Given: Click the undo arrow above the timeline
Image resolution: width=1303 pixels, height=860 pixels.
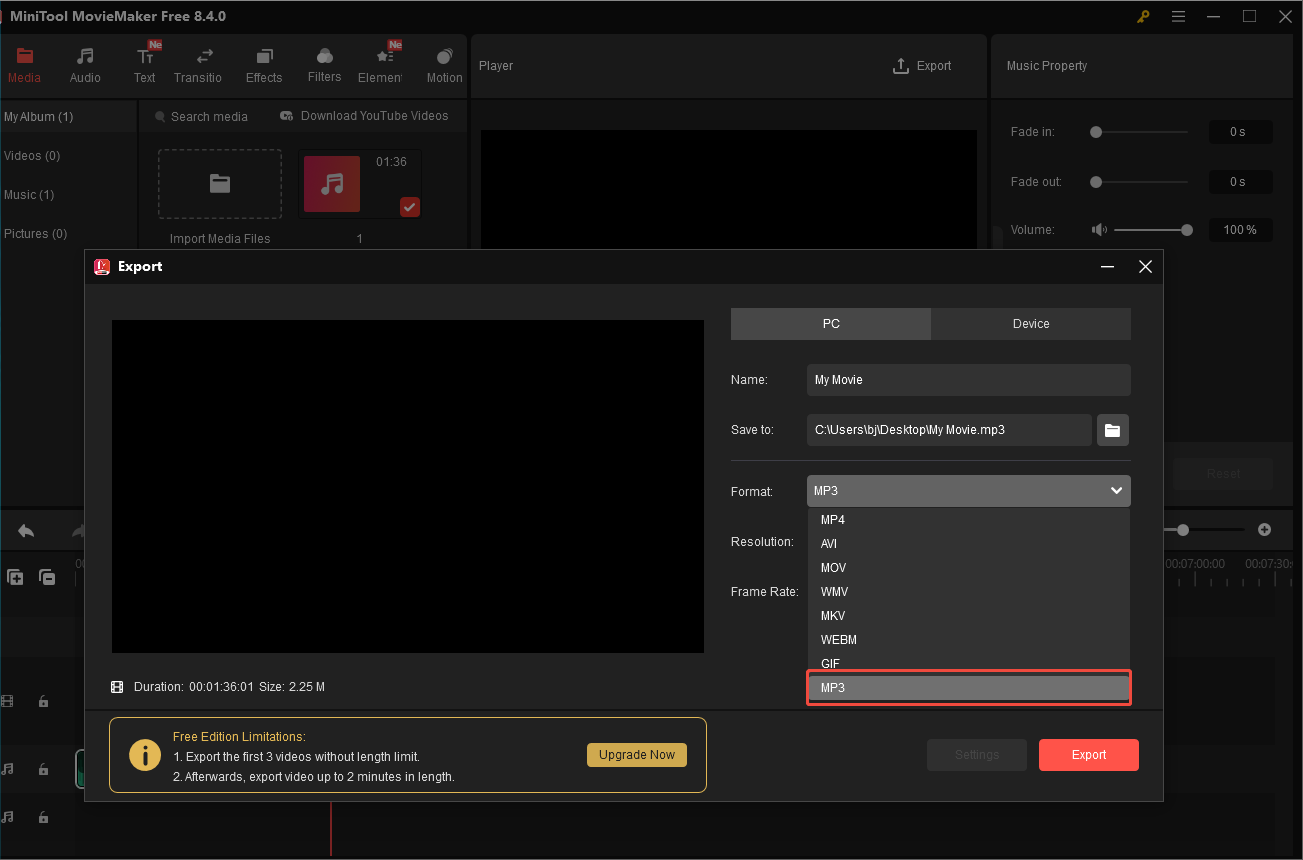Looking at the screenshot, I should (25, 530).
